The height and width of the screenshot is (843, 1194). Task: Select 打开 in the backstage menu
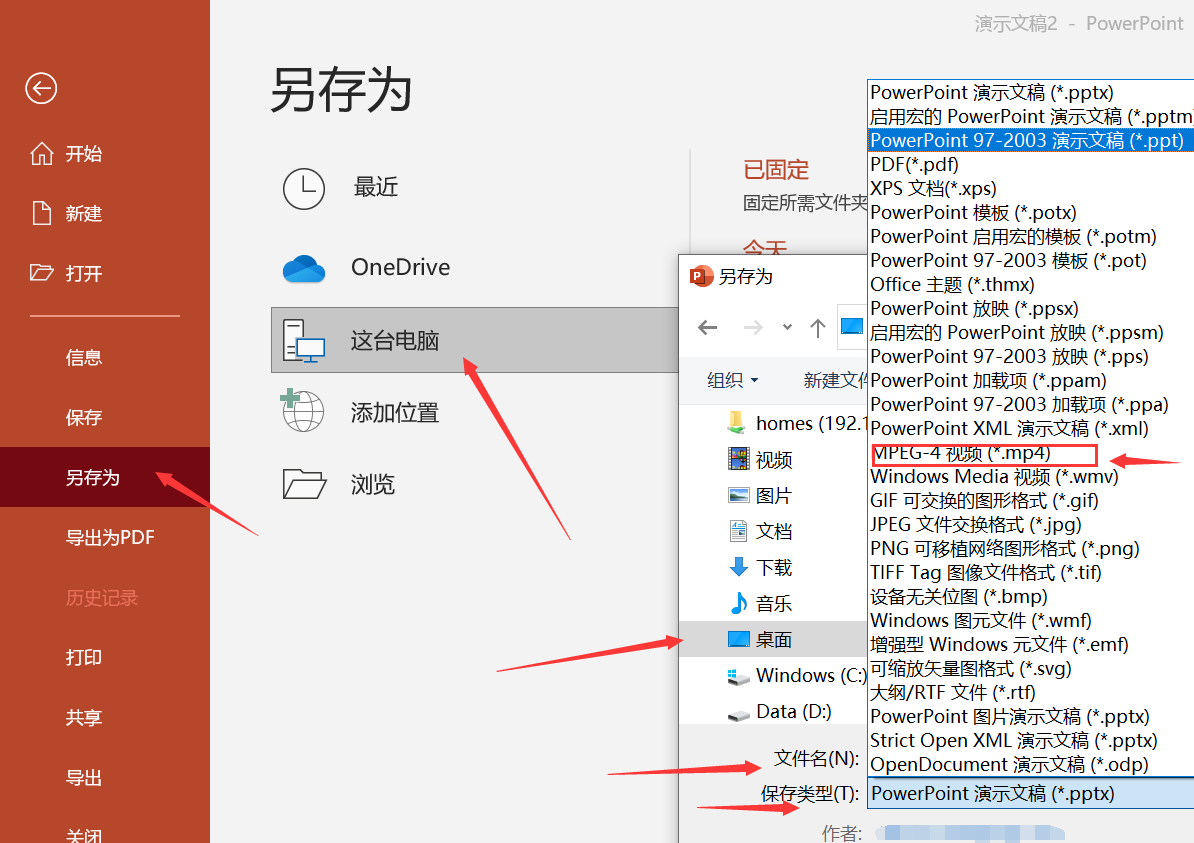[84, 273]
